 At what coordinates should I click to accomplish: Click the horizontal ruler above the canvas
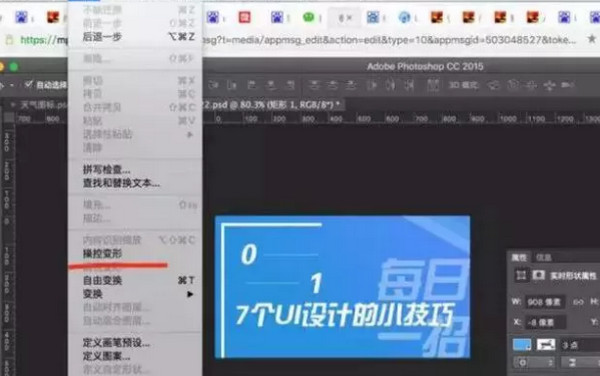point(401,119)
